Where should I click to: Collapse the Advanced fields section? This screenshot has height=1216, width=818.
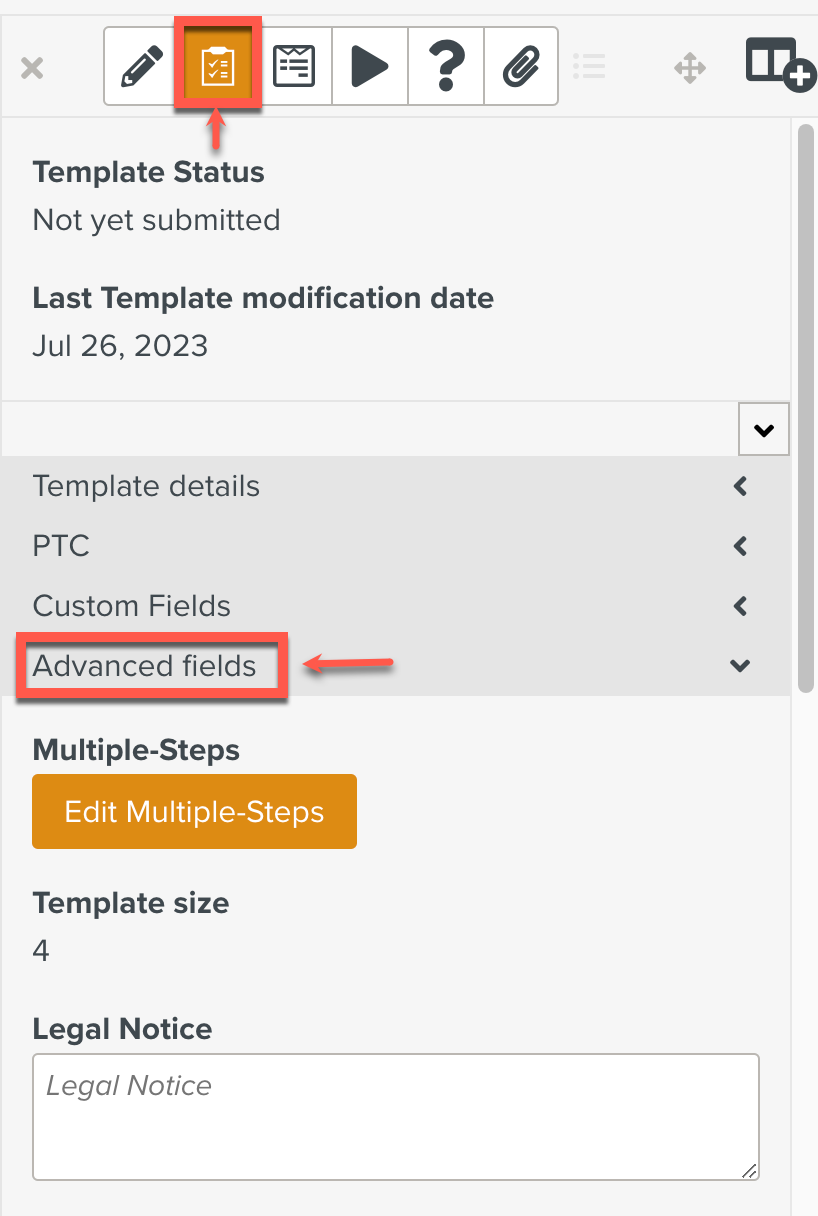coord(145,666)
